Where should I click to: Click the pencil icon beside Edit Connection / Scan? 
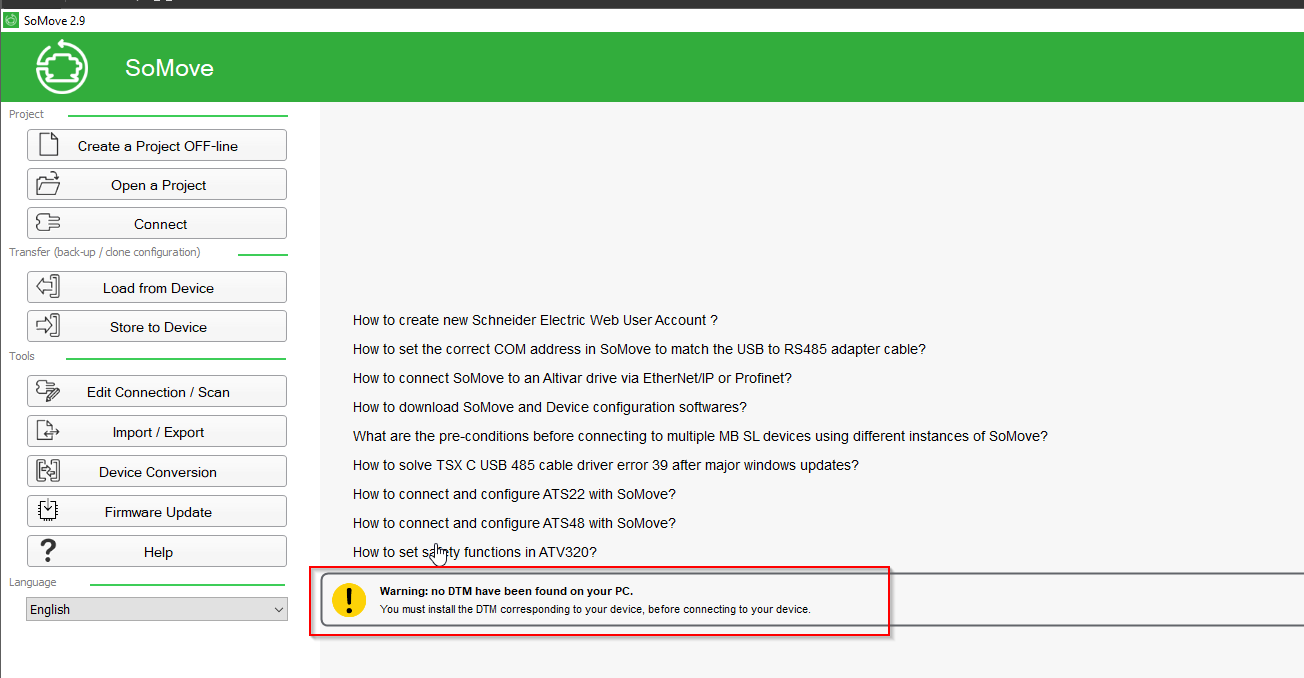point(48,391)
